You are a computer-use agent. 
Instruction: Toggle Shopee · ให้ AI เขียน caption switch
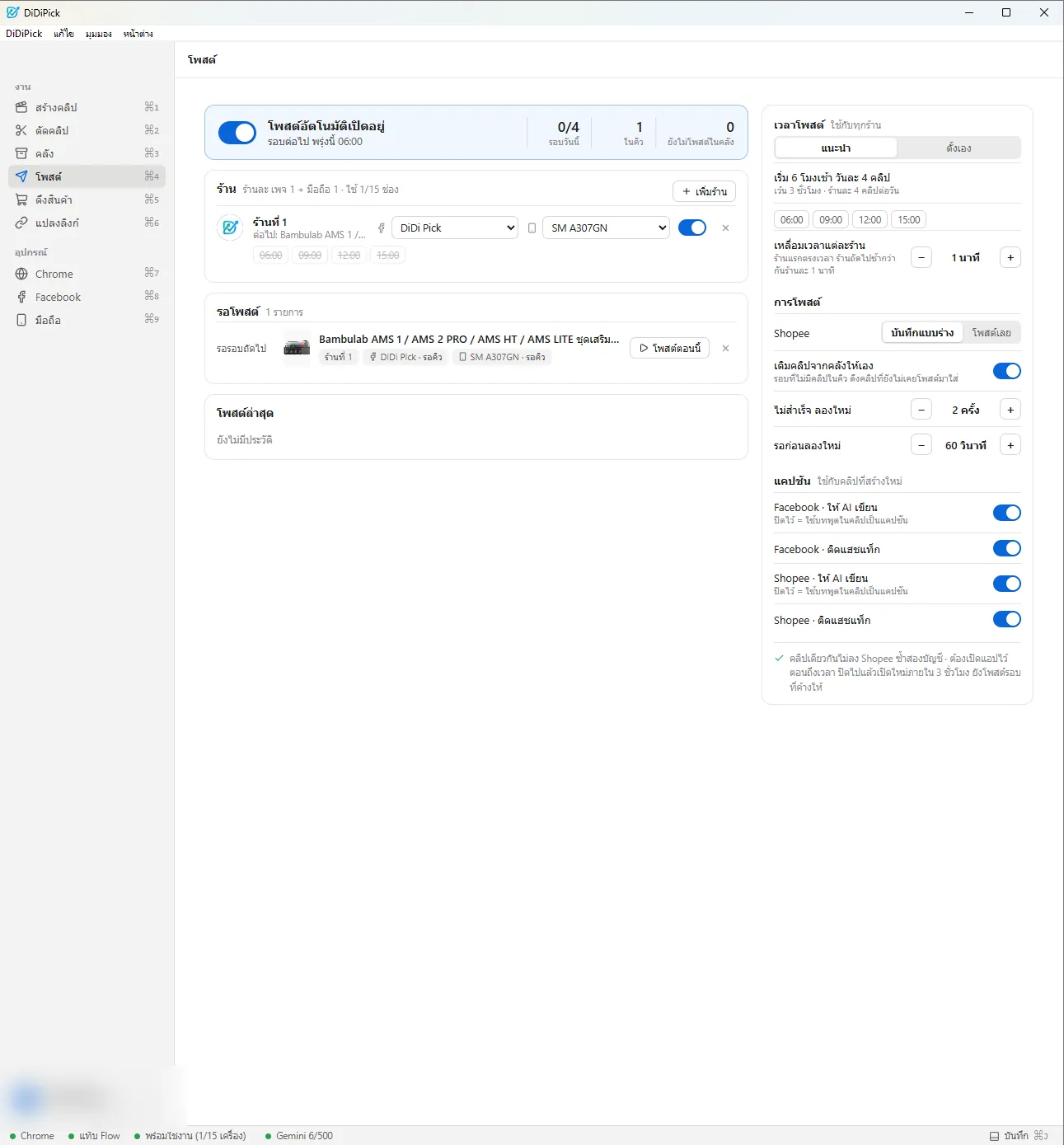point(1007,584)
